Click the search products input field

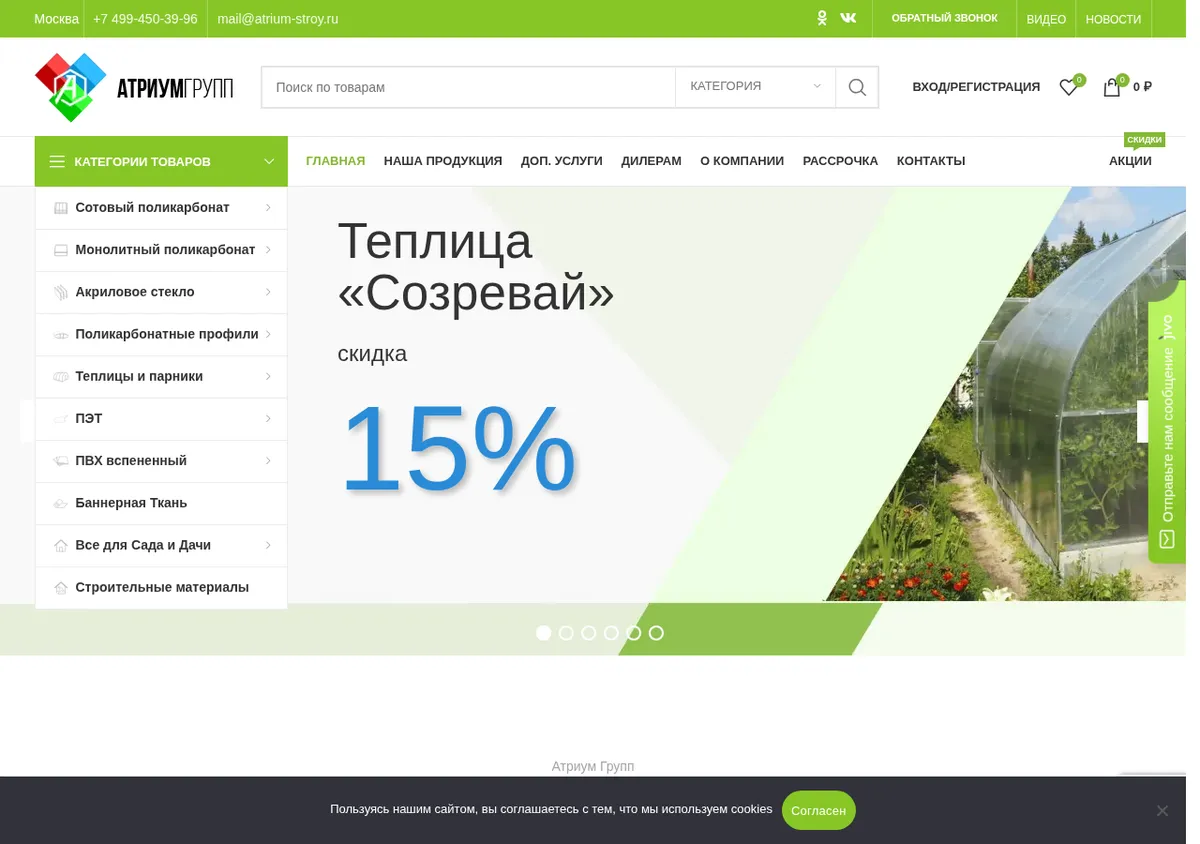pyautogui.click(x=468, y=87)
